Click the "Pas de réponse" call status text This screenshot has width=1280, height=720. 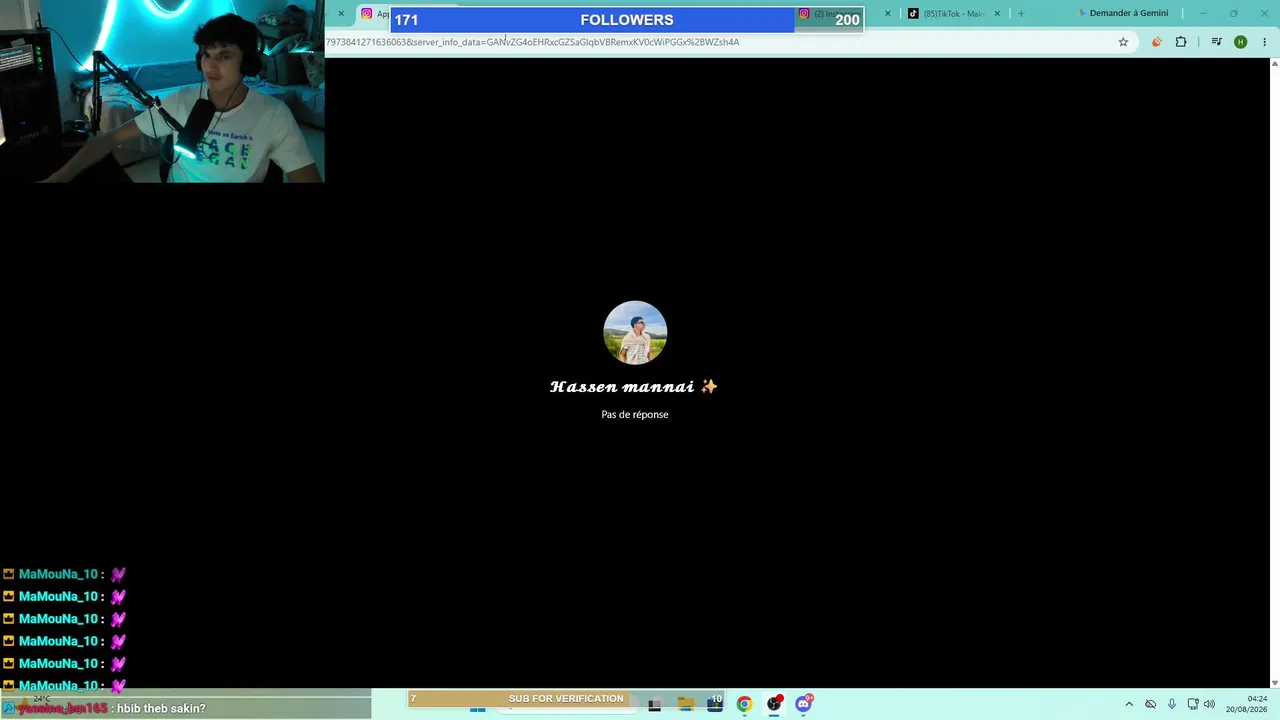point(635,414)
